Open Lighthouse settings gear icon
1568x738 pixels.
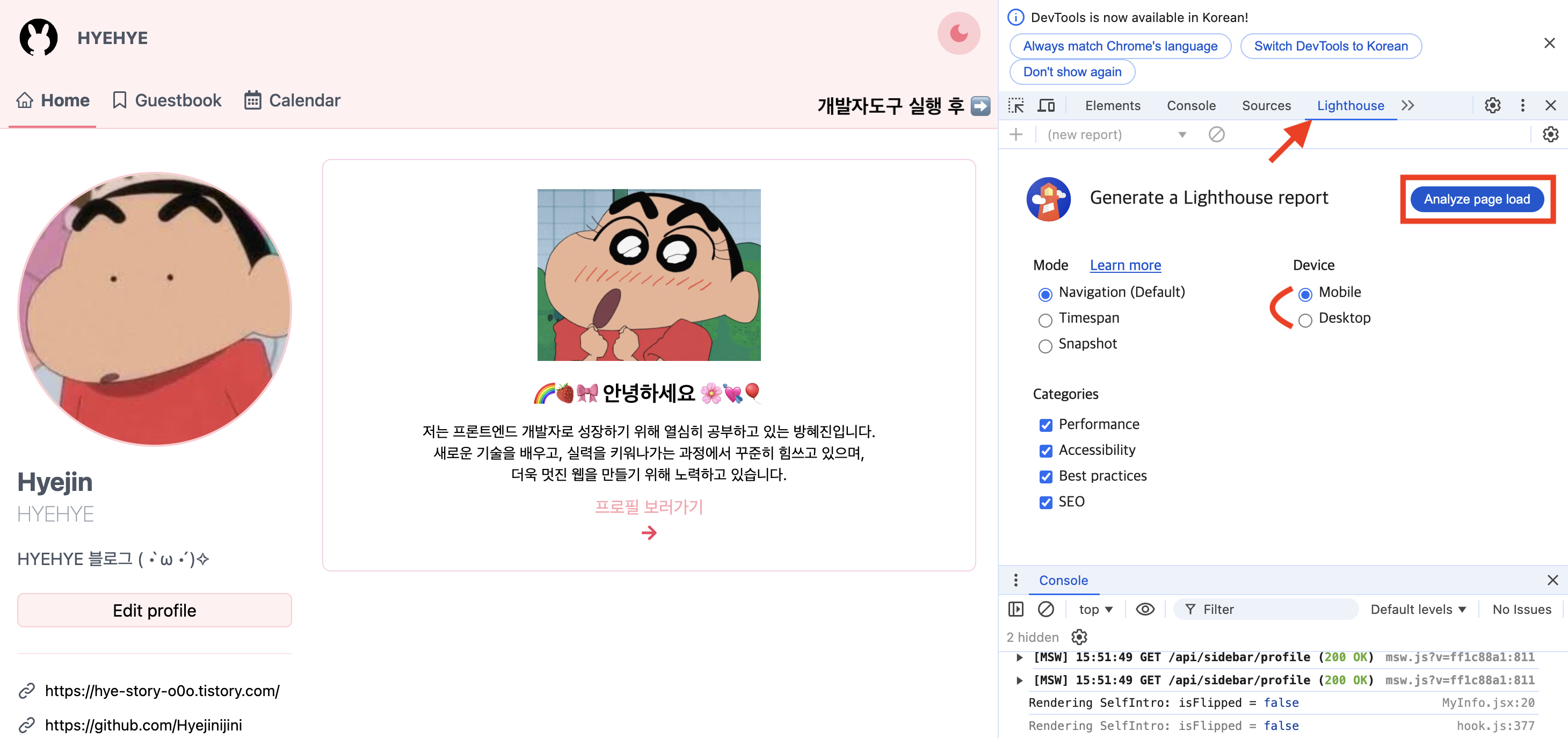click(x=1550, y=135)
